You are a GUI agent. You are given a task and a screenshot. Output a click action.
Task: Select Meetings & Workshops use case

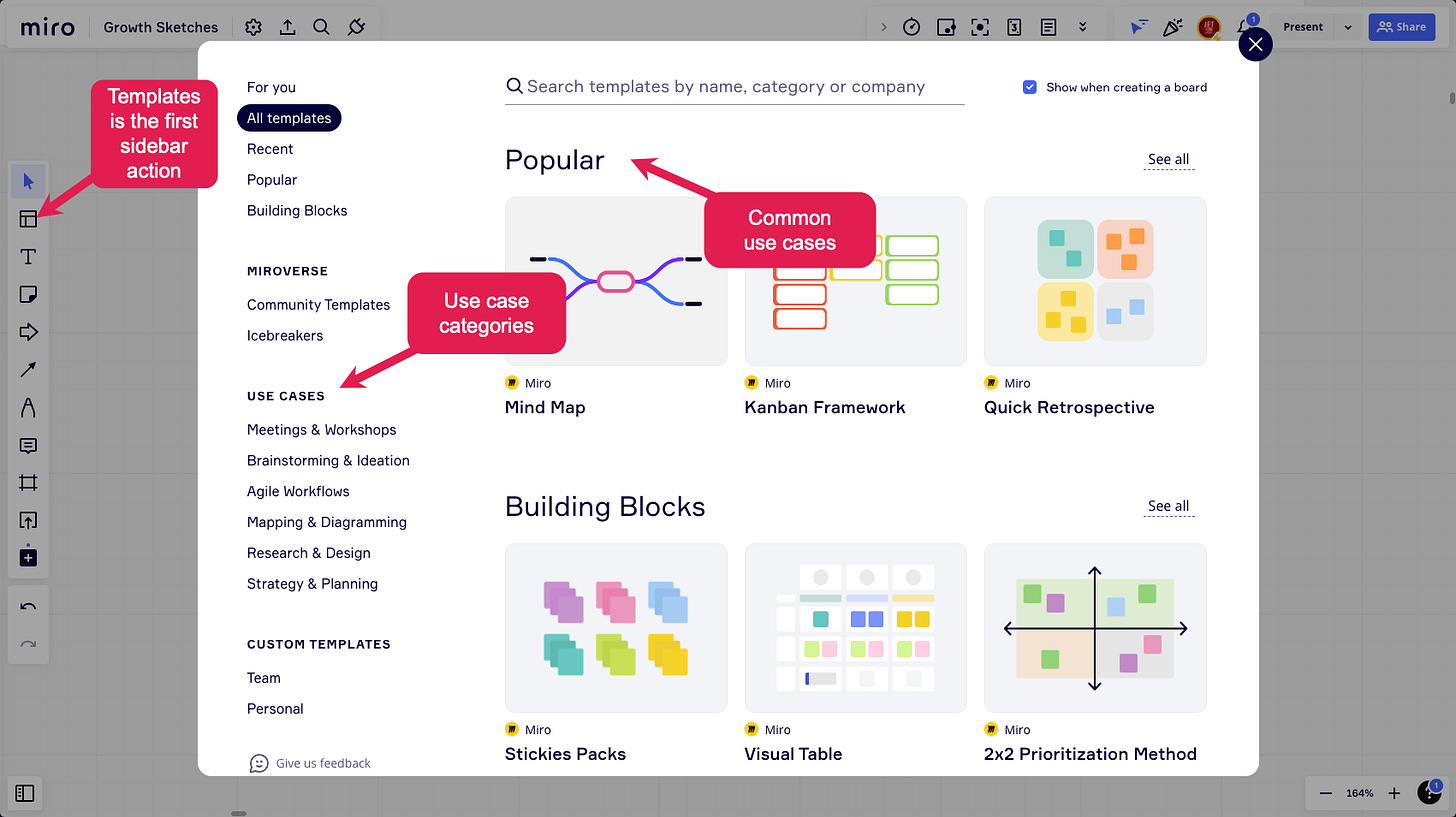[x=321, y=430]
